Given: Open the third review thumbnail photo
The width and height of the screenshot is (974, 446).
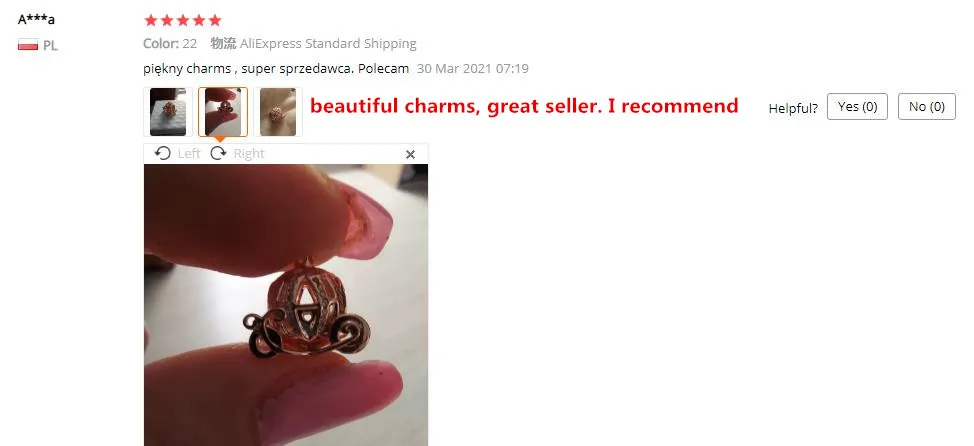Looking at the screenshot, I should point(278,112).
